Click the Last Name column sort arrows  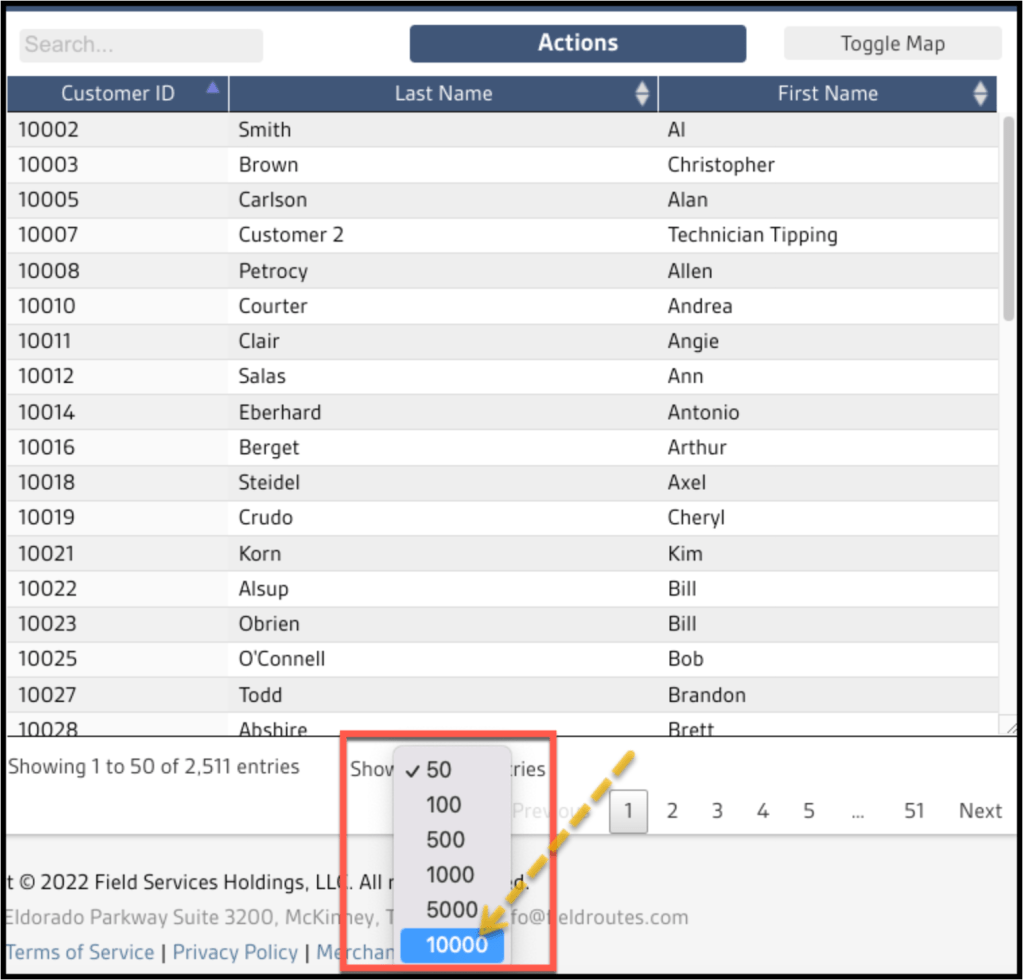point(642,94)
